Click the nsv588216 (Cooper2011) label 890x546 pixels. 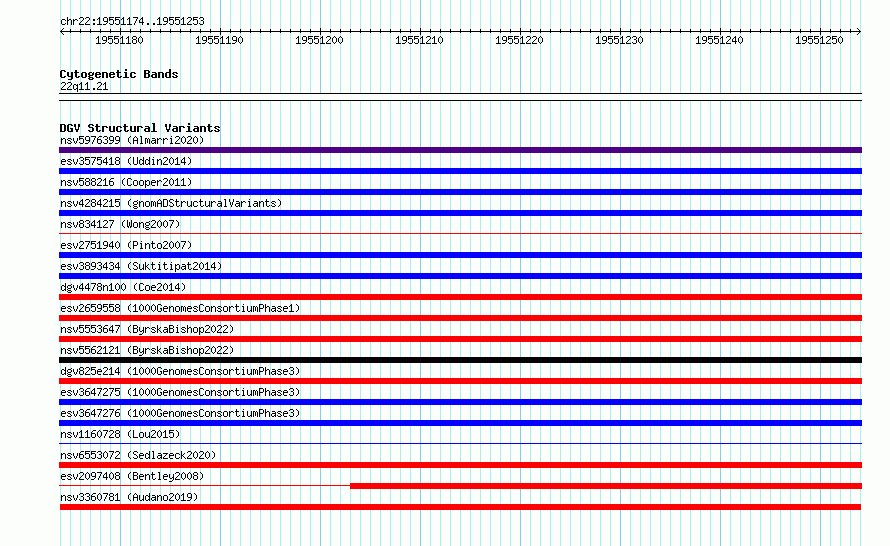click(x=126, y=182)
